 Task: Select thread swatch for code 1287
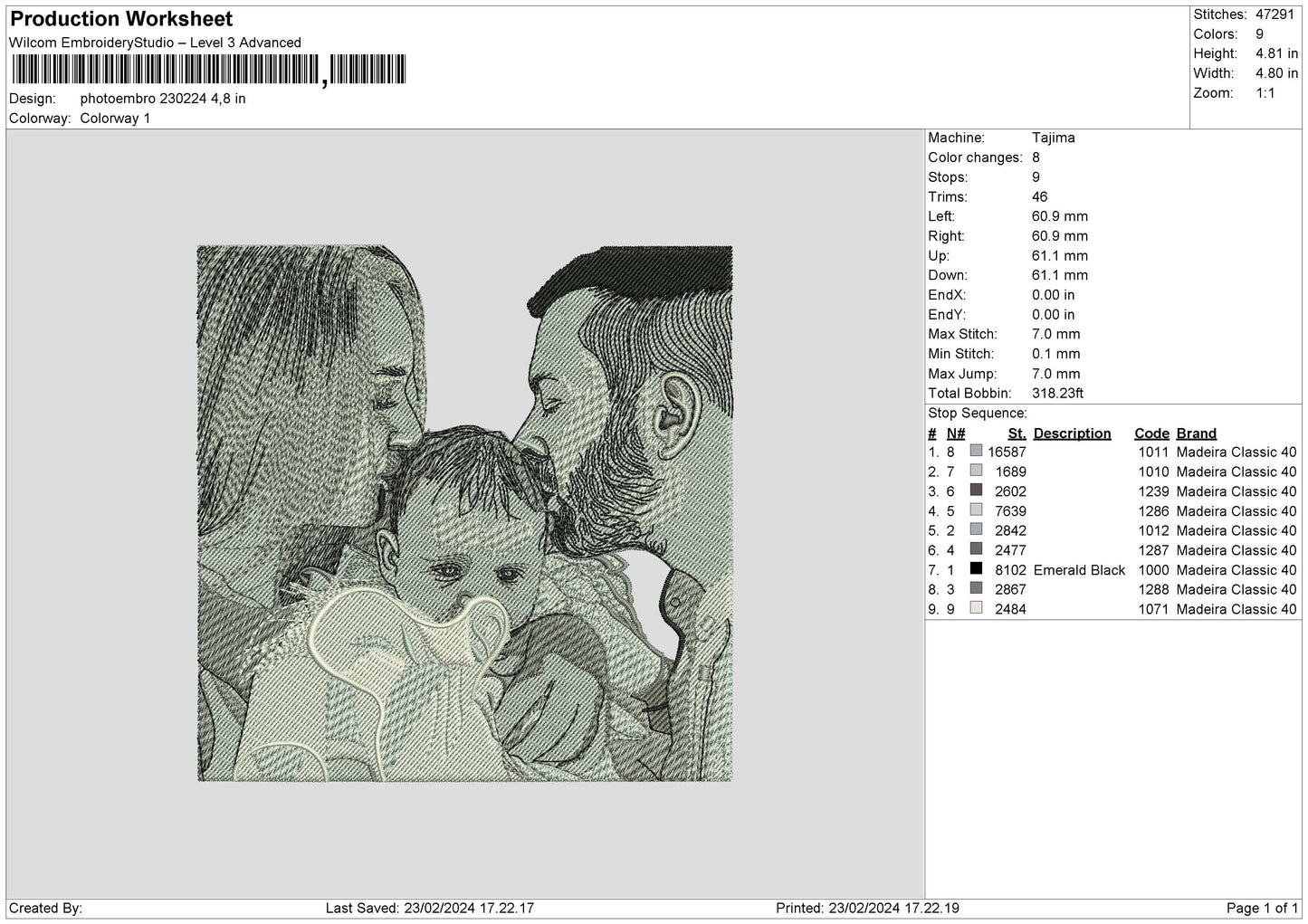tap(976, 549)
